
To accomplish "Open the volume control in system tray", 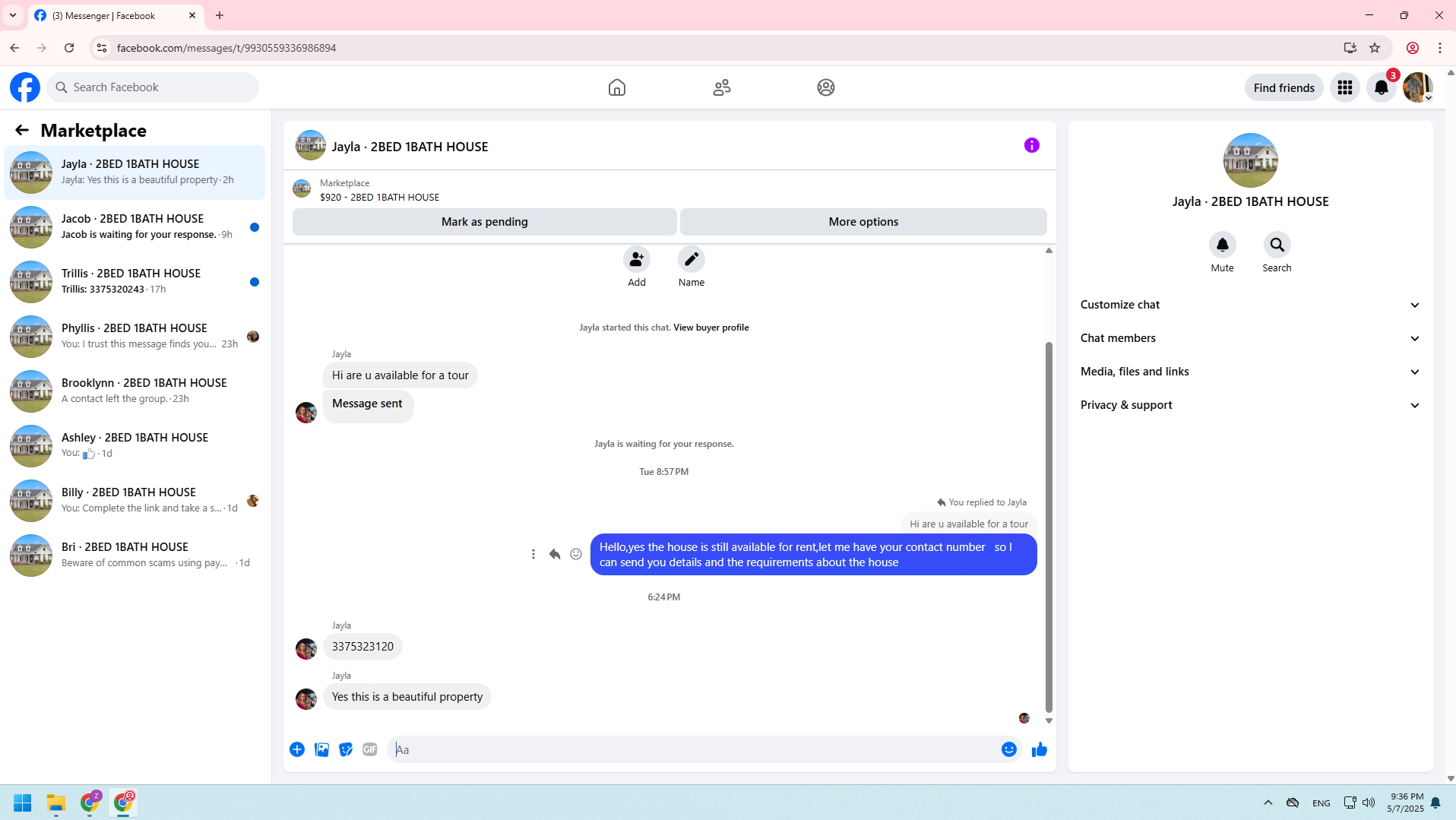I will (1369, 803).
